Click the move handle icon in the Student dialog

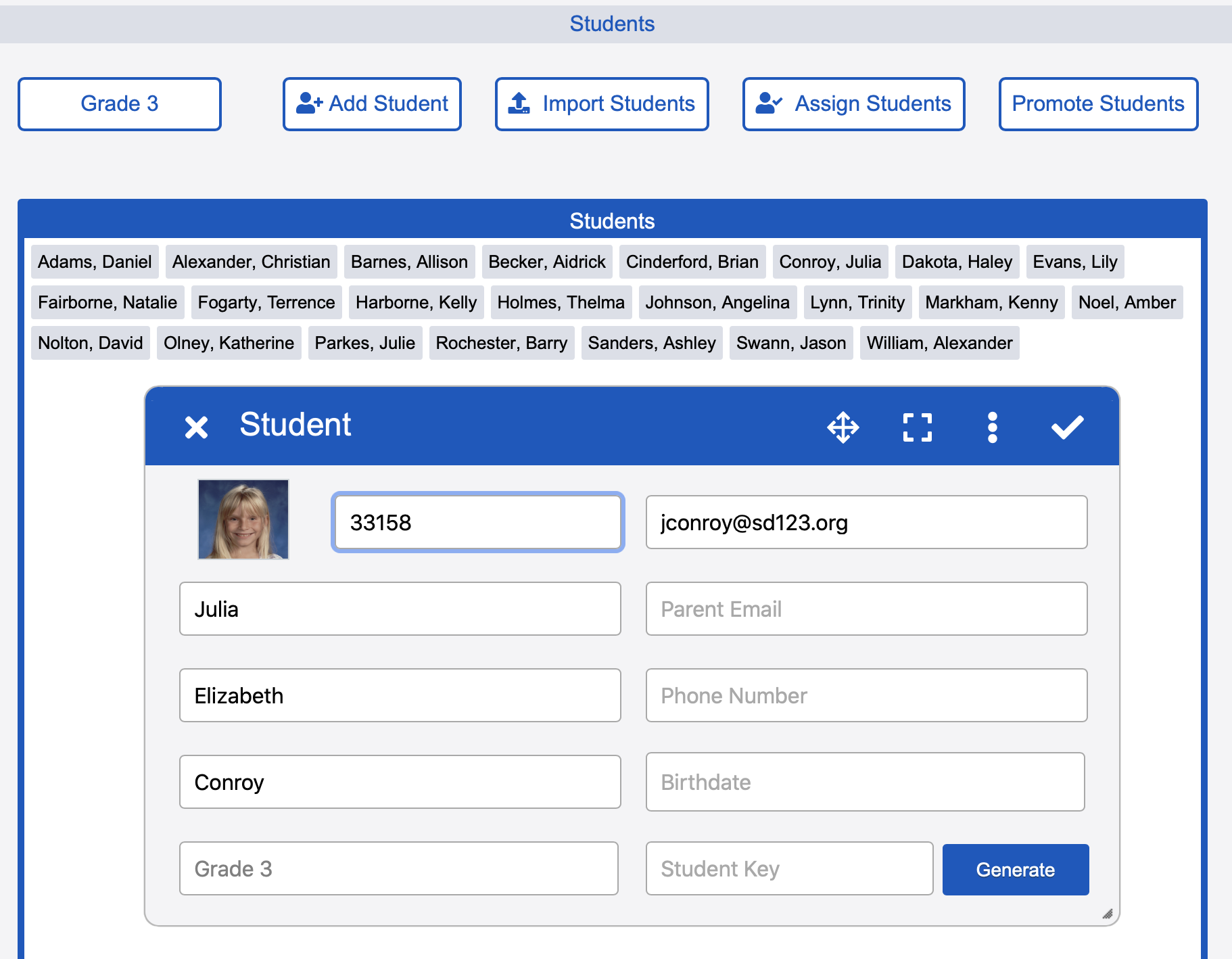(843, 426)
